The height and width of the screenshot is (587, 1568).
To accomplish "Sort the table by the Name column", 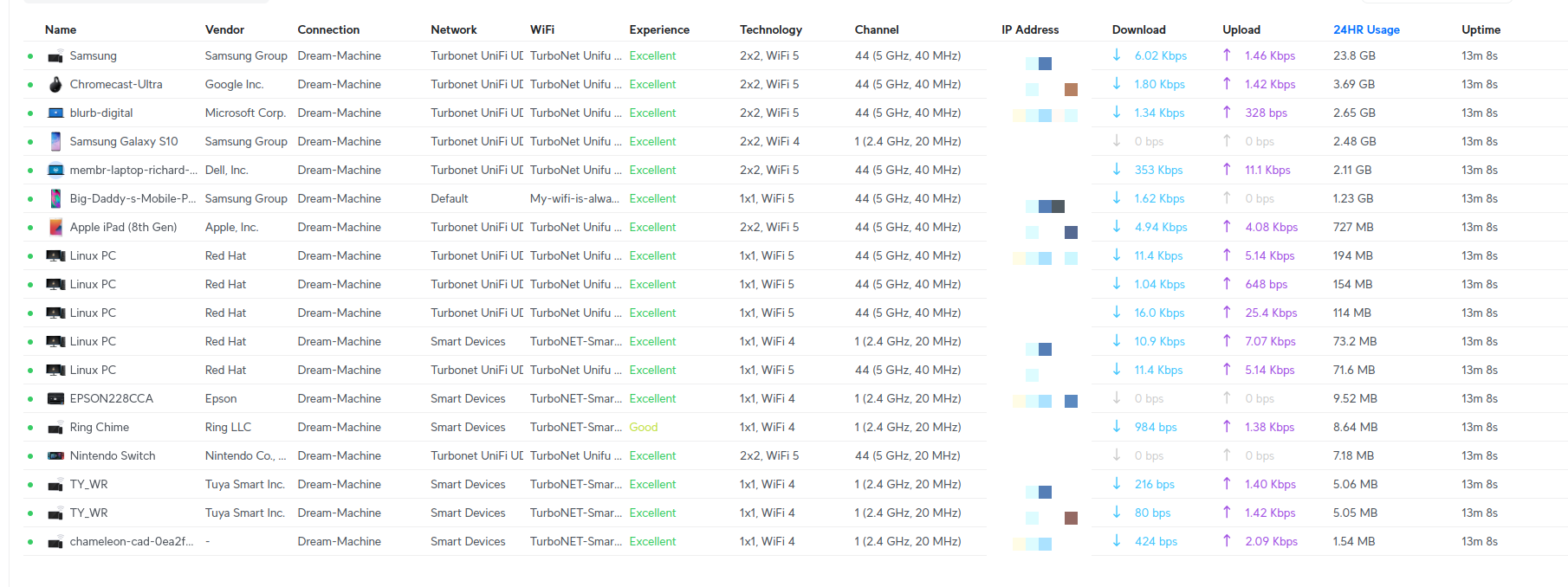I will coord(61,29).
